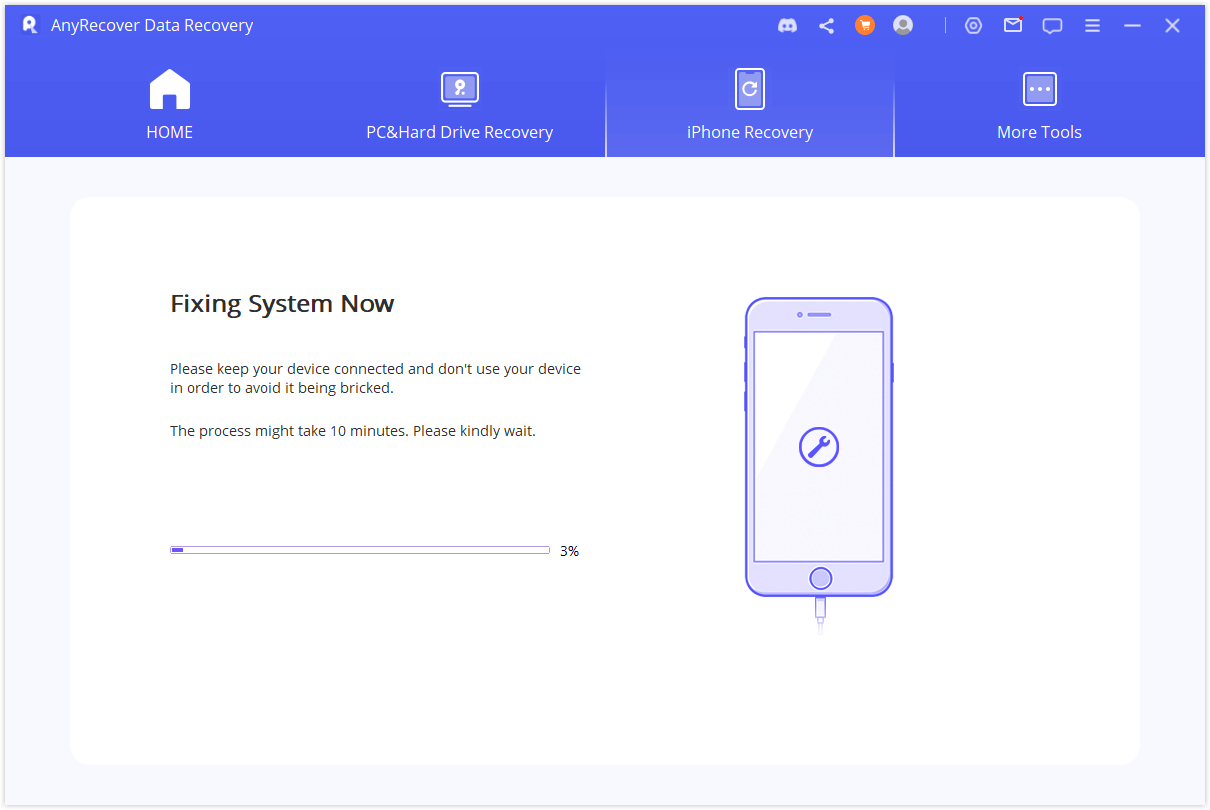Go to the More Tools tab

tap(1039, 105)
